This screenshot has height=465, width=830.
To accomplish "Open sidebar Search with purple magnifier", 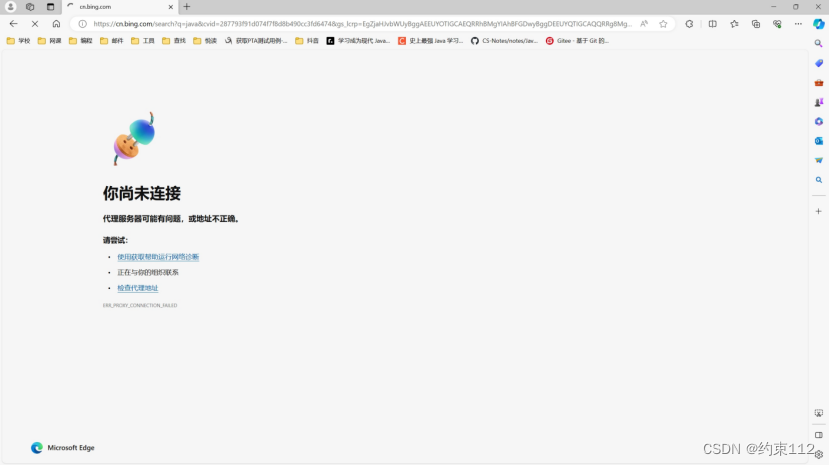I will (x=819, y=43).
